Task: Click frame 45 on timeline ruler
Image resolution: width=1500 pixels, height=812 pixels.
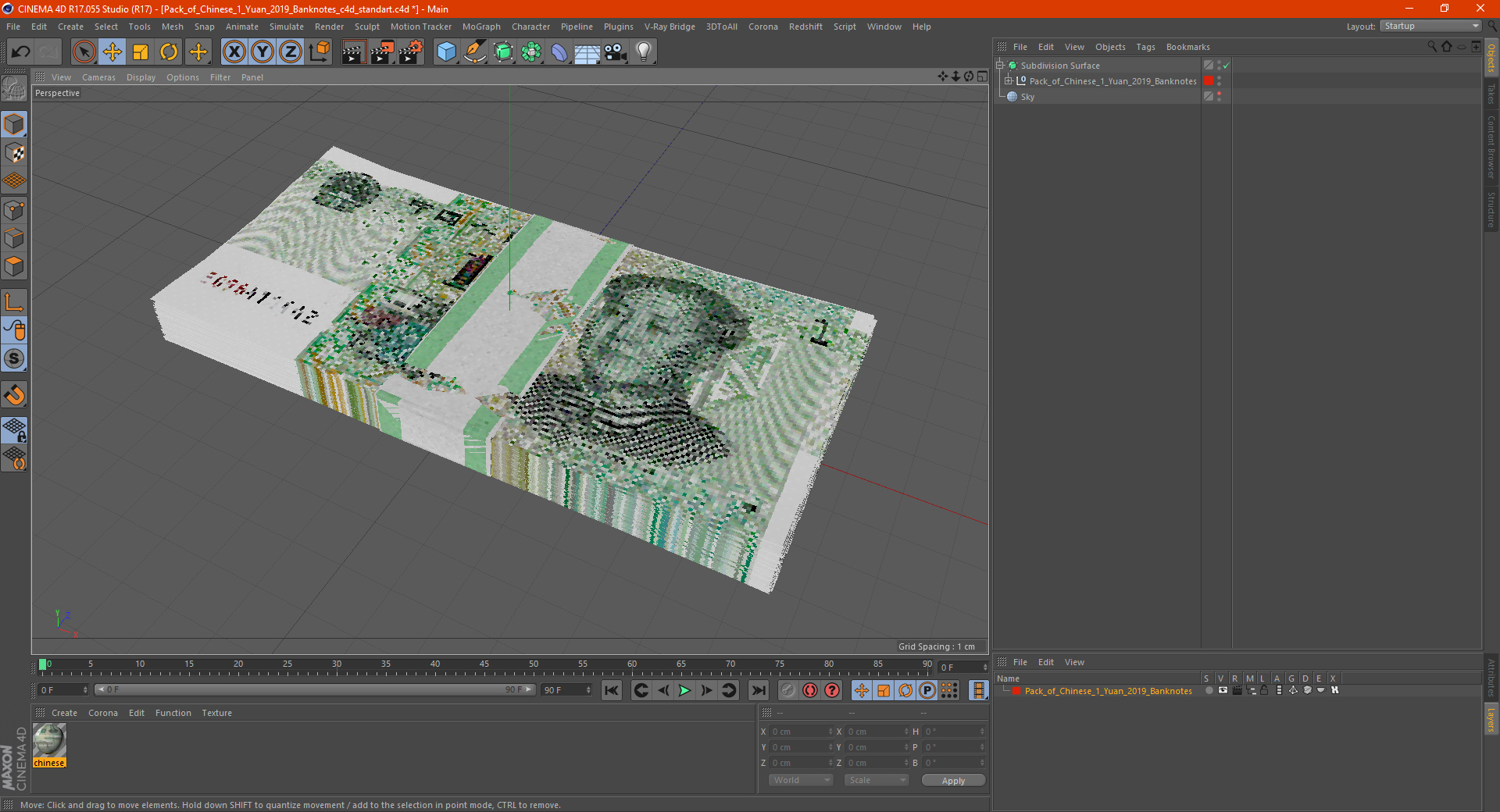Action: [x=484, y=664]
